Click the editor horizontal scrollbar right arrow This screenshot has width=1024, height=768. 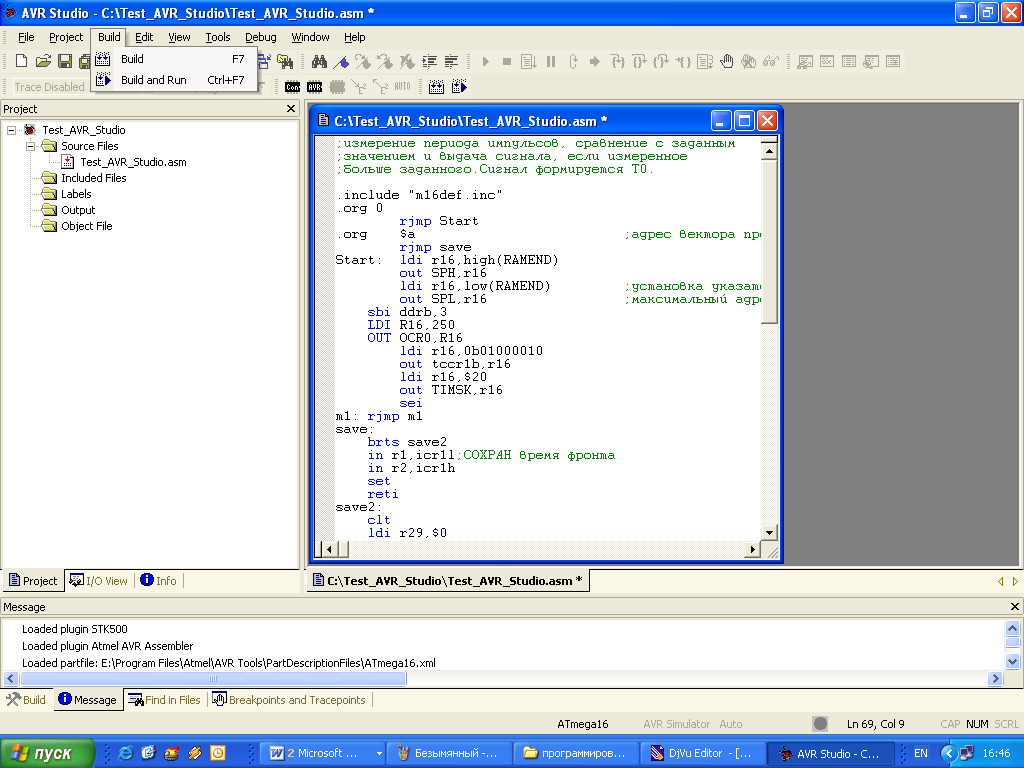coord(753,549)
